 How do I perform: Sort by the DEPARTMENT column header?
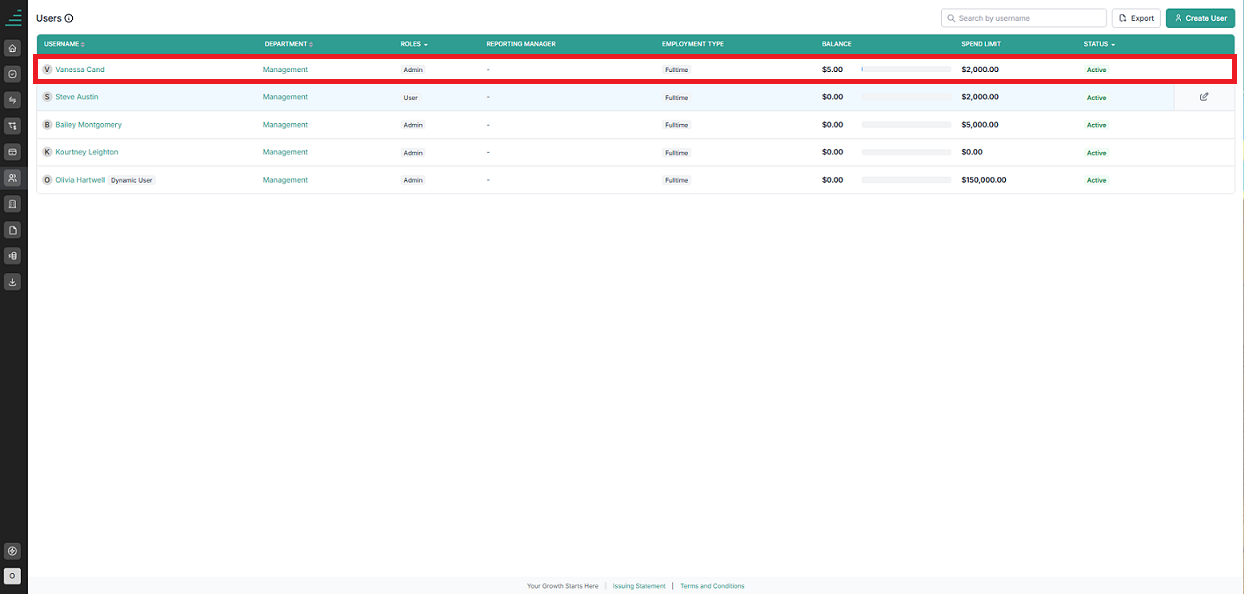(289, 44)
